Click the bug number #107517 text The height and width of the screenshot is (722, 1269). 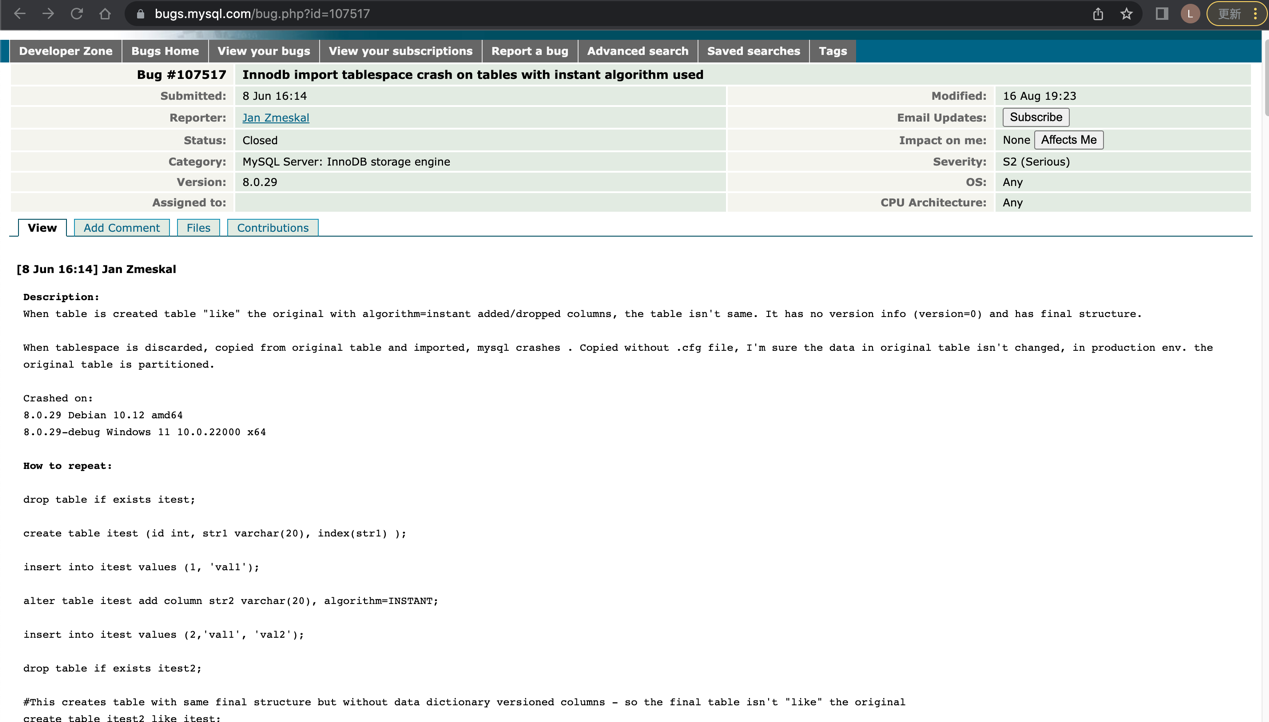click(182, 75)
